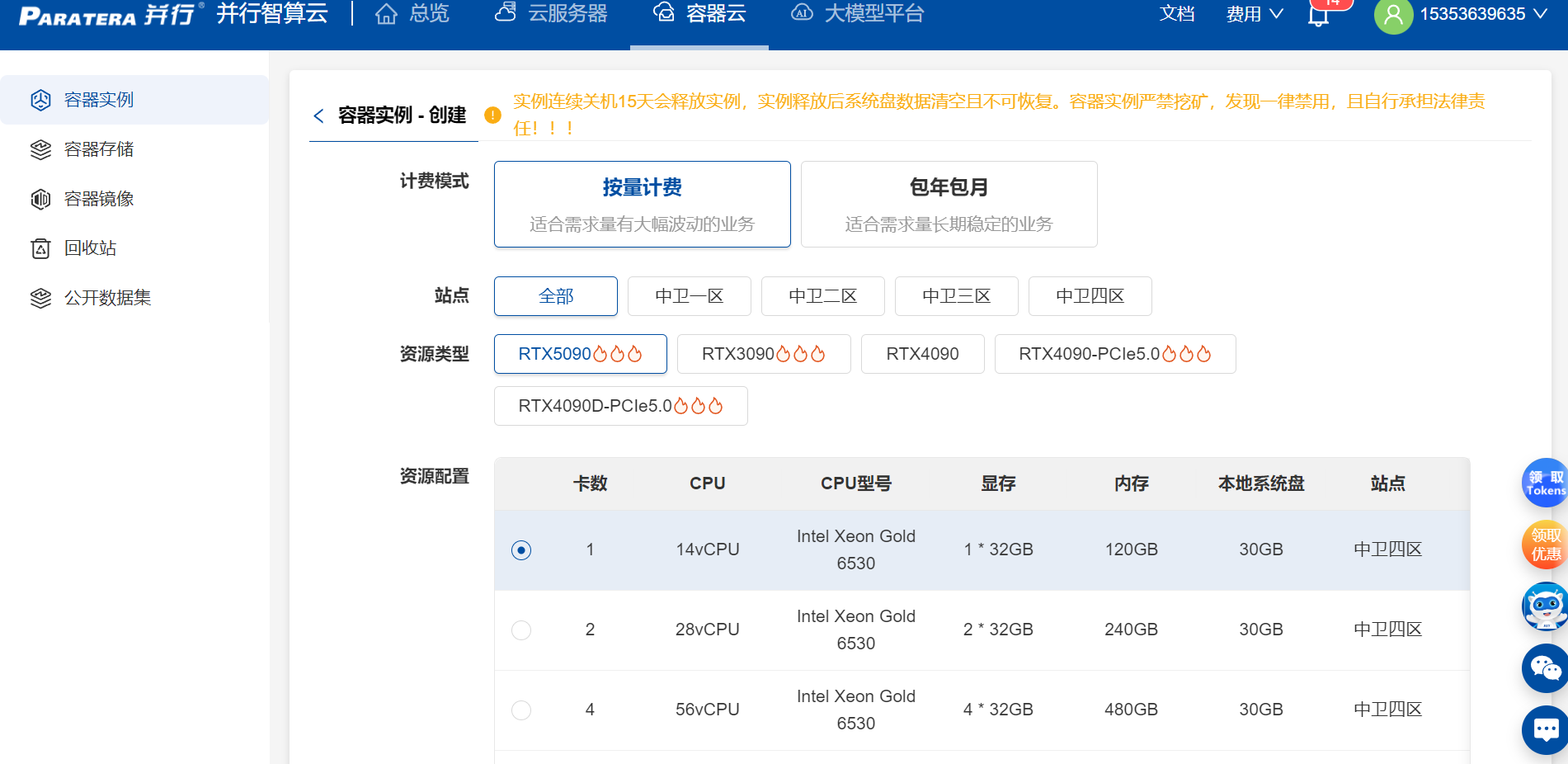Click the orange warning exclamation icon
1568x764 pixels.
[492, 116]
